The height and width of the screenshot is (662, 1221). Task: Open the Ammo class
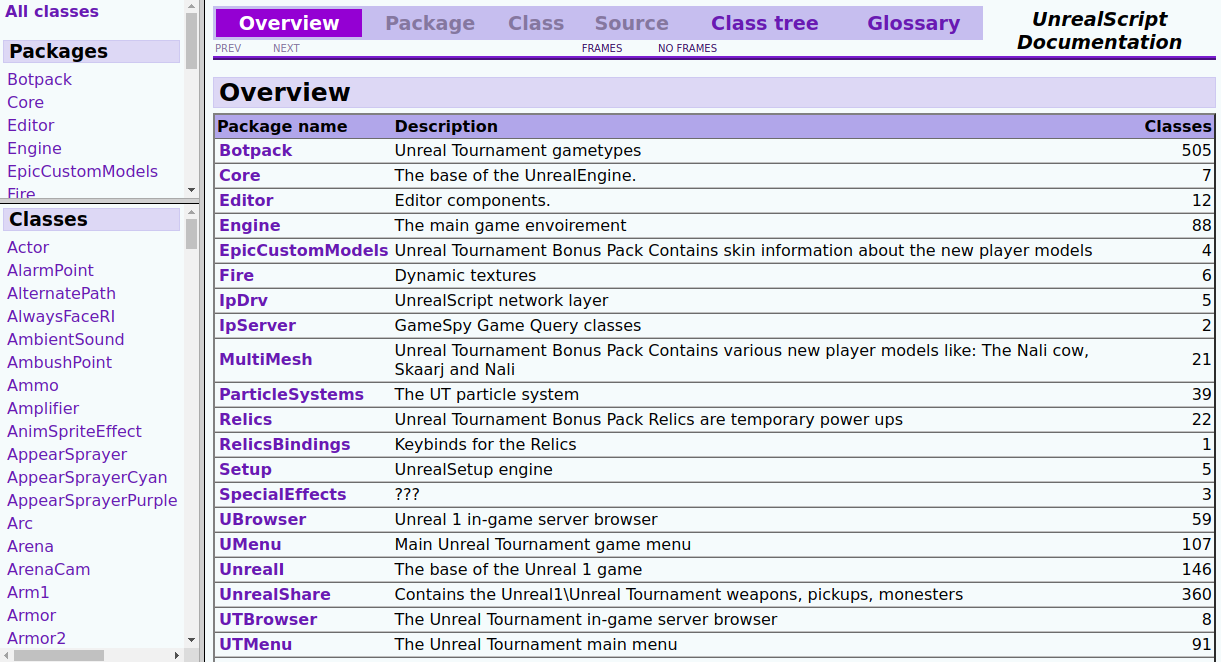pyautogui.click(x=33, y=386)
